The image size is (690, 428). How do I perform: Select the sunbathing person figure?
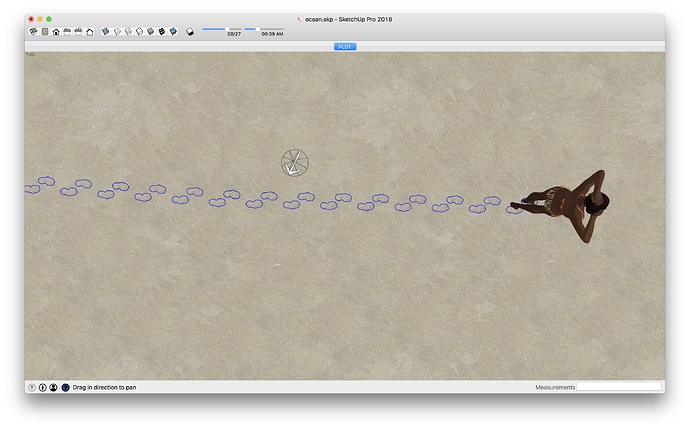(560, 206)
